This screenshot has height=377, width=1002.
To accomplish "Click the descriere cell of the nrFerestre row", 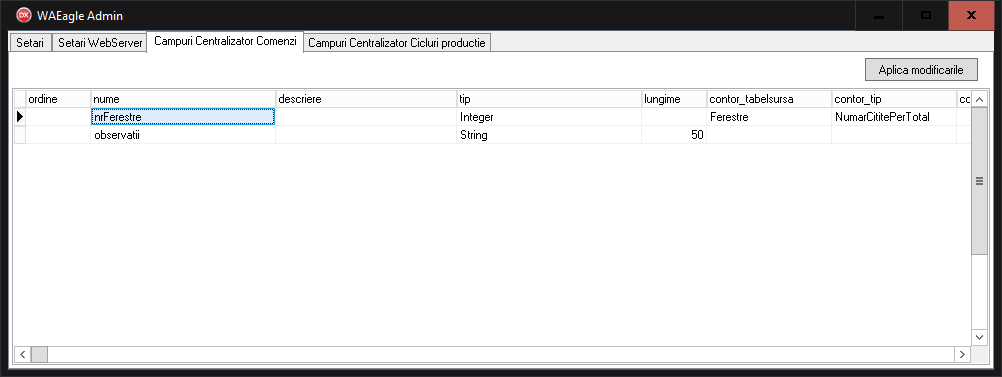I will [366, 117].
